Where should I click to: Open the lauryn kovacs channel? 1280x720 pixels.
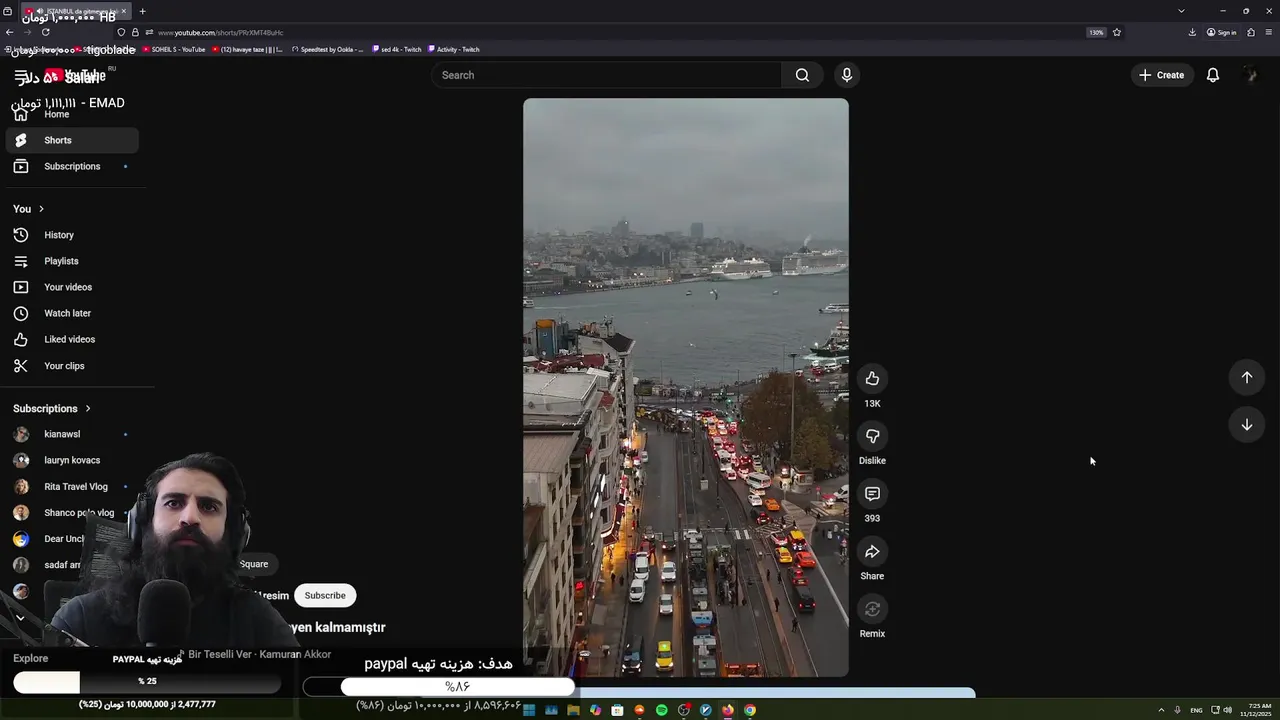point(72,460)
